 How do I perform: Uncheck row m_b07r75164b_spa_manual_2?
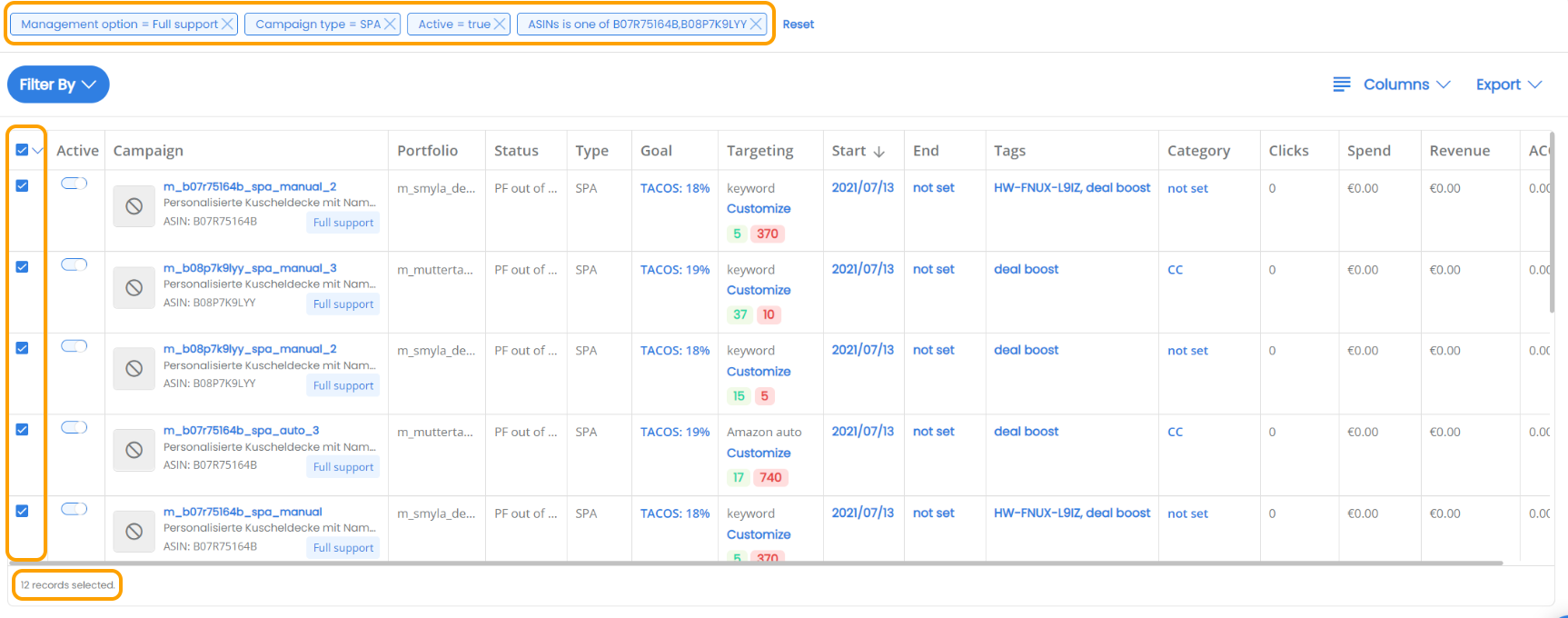[22, 185]
